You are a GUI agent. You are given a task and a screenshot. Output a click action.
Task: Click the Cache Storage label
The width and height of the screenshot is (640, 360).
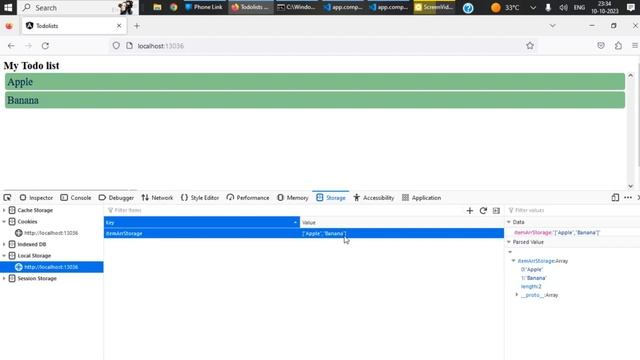click(35, 210)
